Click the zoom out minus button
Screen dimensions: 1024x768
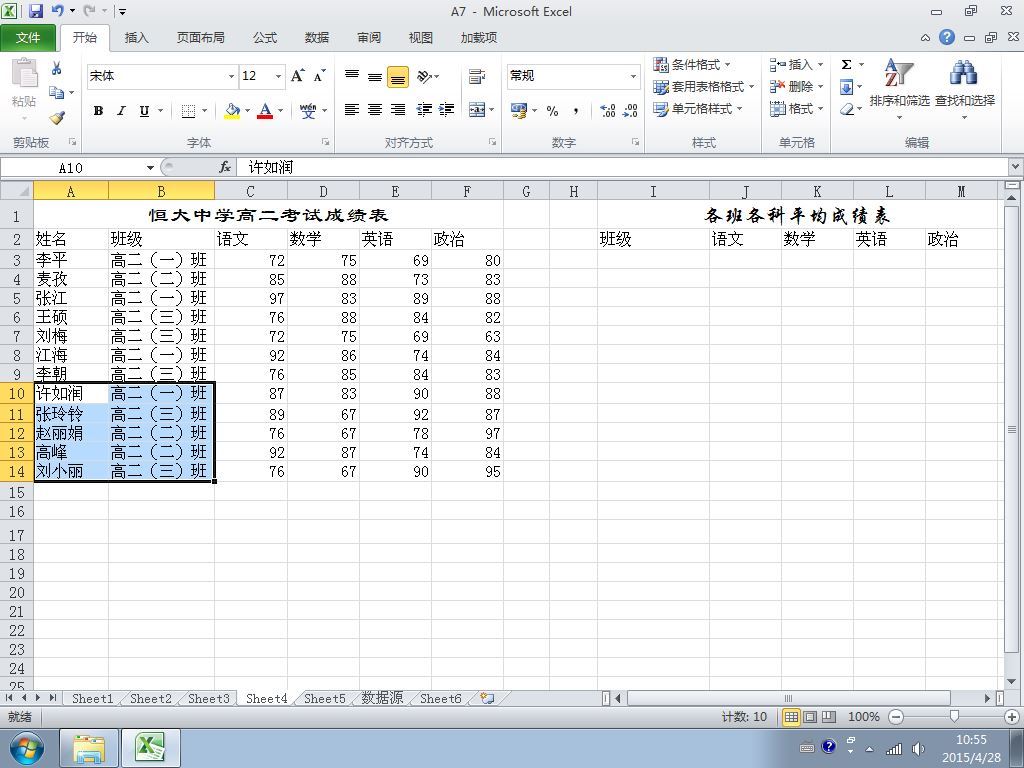coord(897,717)
